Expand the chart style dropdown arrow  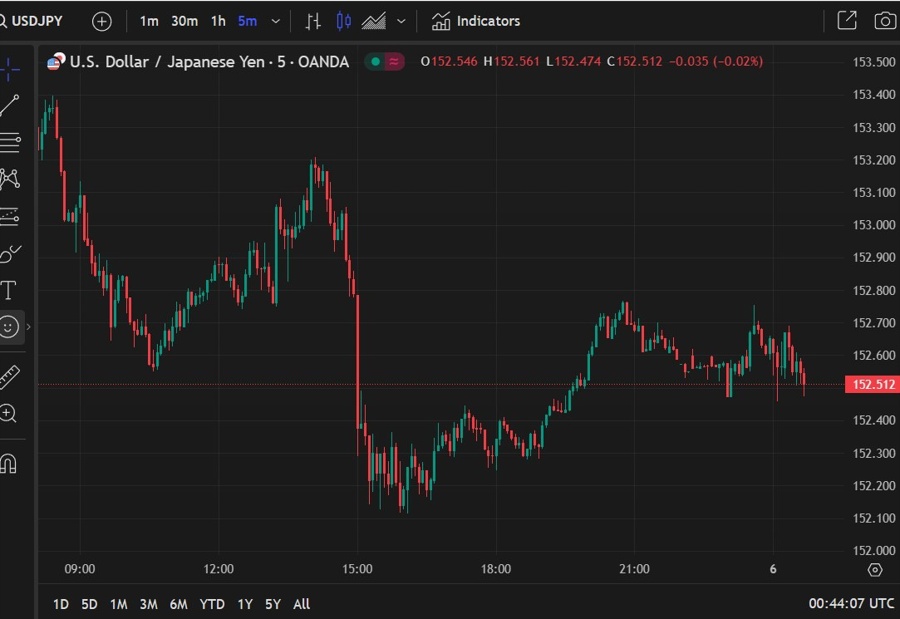(x=401, y=21)
